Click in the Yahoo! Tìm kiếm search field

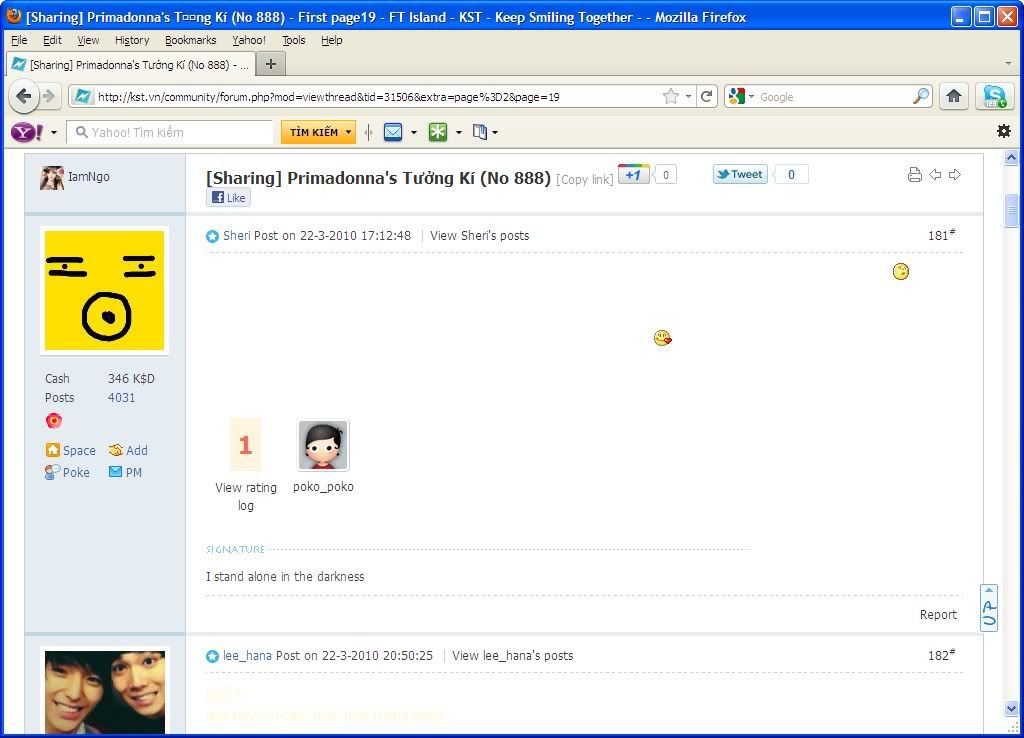coord(170,132)
